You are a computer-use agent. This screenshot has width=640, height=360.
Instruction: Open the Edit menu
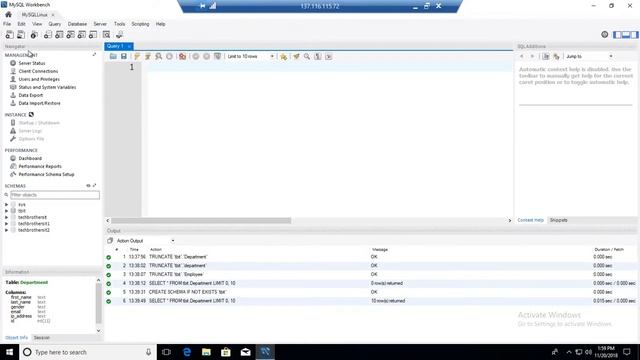point(21,24)
